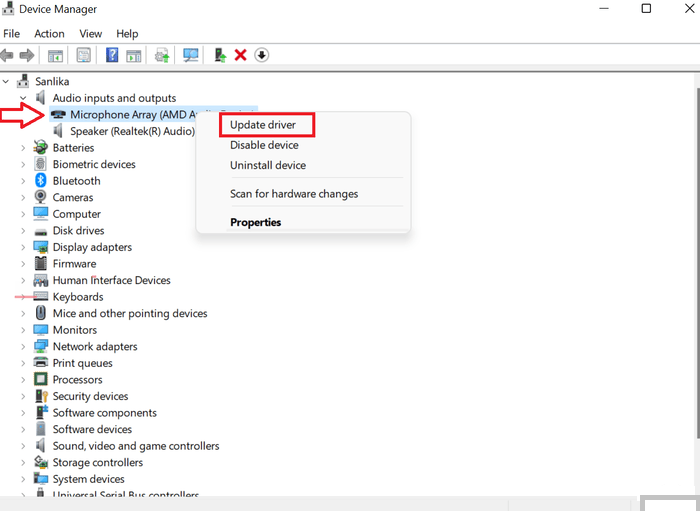
Task: Click the Print queues printer icon
Action: pyautogui.click(x=41, y=362)
